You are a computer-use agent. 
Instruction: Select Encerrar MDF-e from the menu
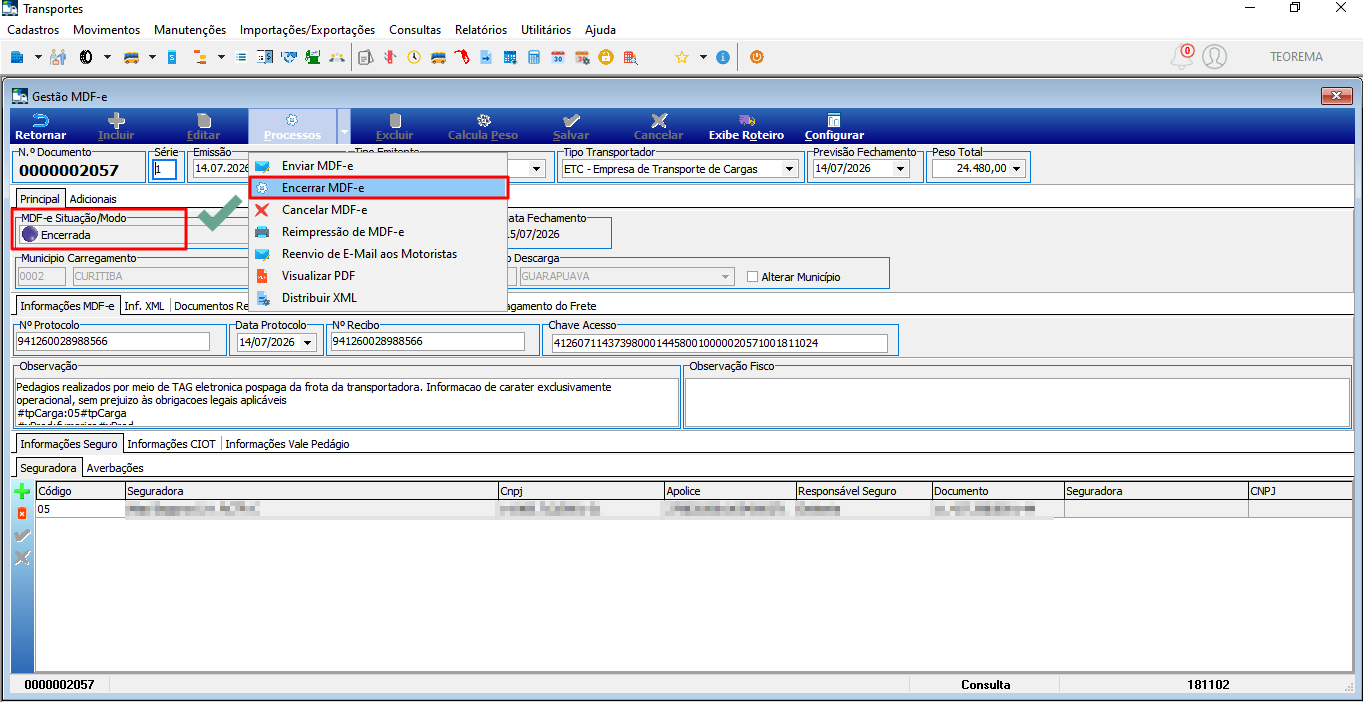[378, 187]
